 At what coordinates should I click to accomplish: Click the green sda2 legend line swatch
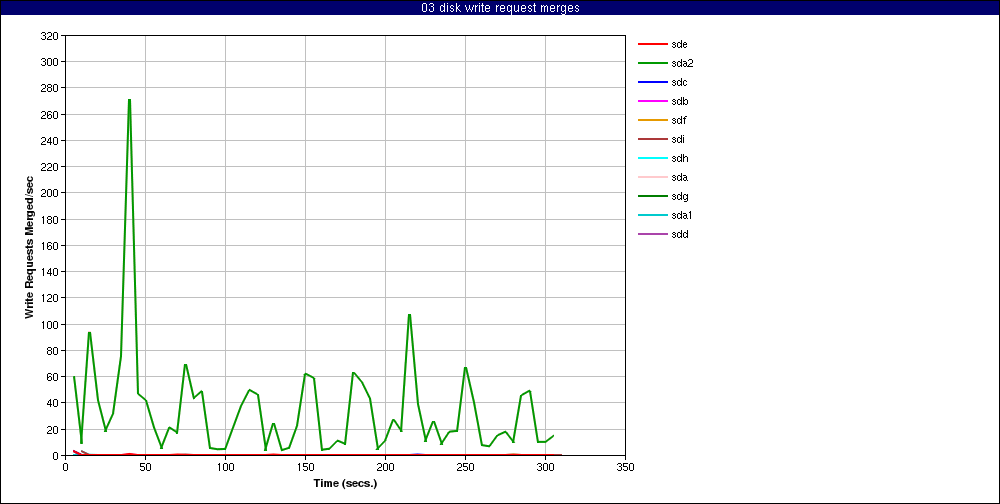pos(652,63)
